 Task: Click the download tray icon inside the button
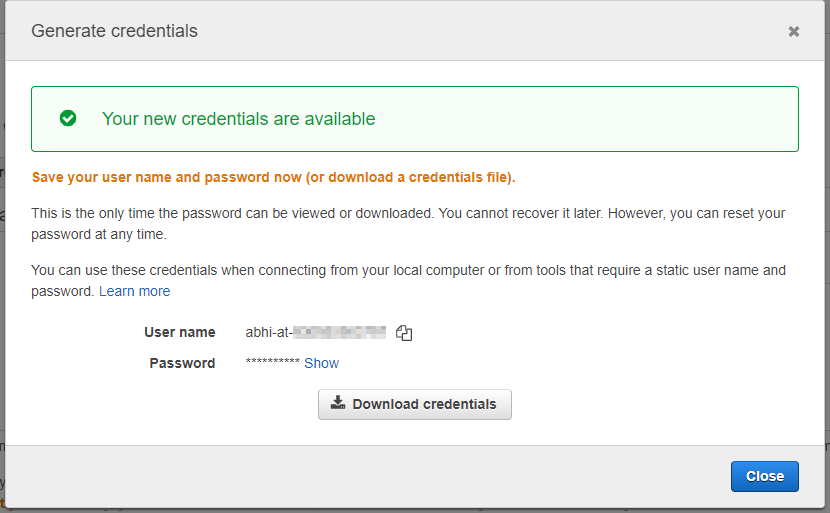pos(338,403)
